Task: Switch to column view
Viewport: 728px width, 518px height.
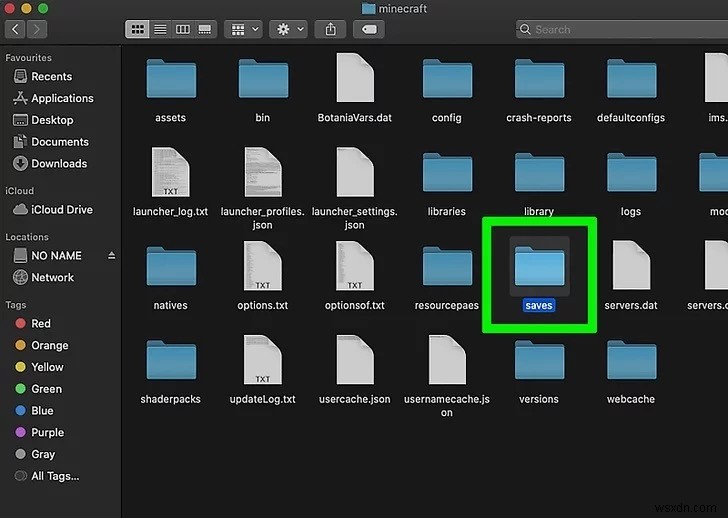Action: coord(182,30)
